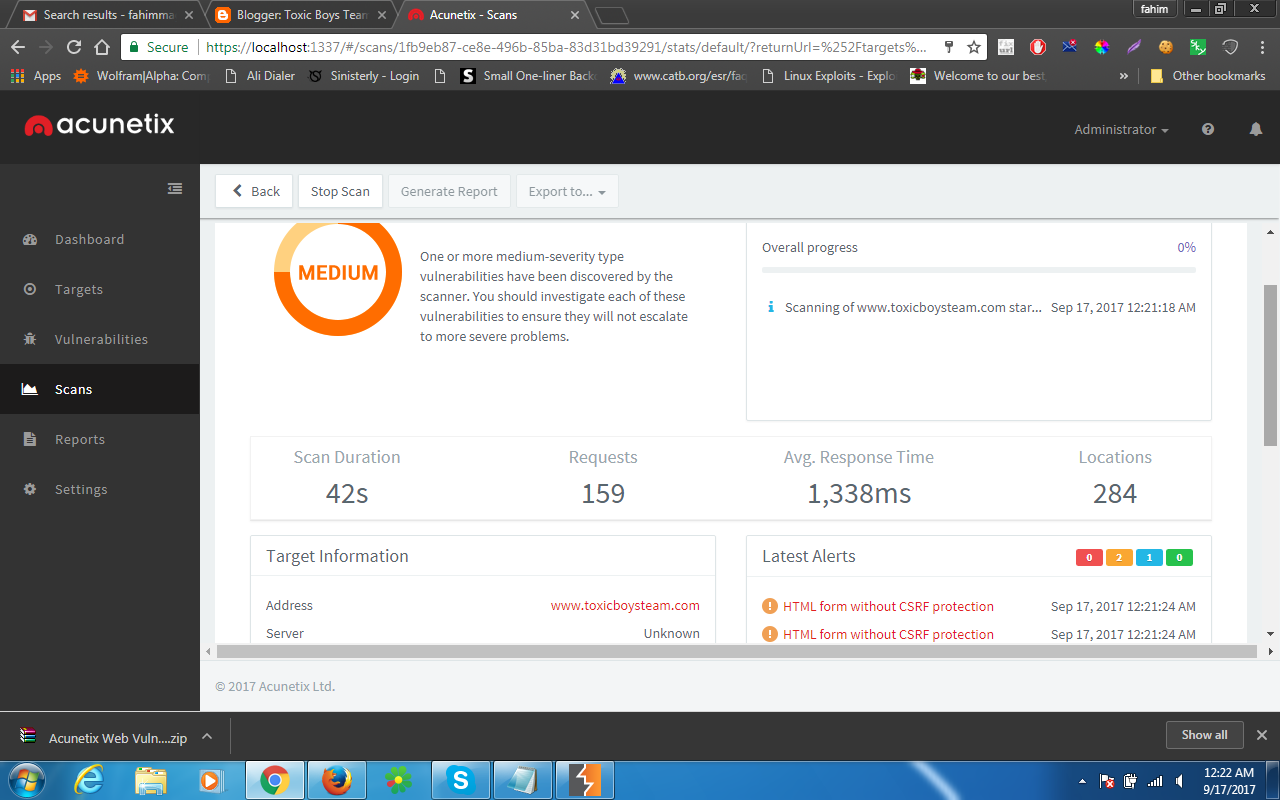This screenshot has height=800, width=1280.
Task: Click the address bar URL field
Action: click(565, 47)
